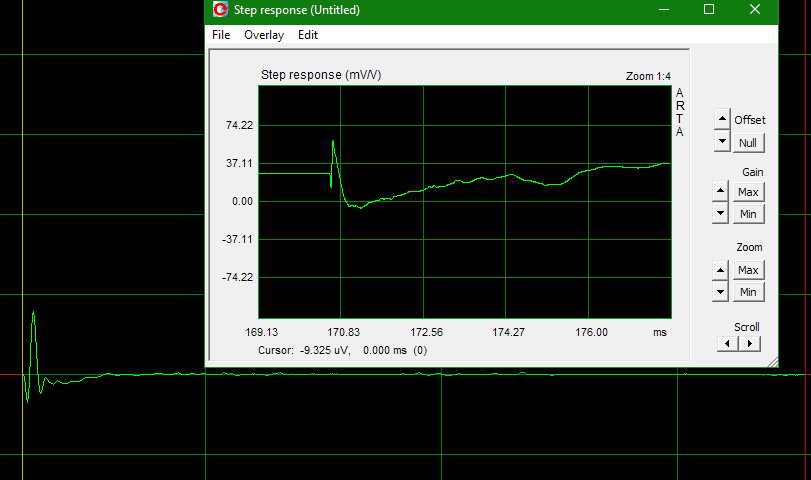Set Zoom to Max

click(748, 270)
